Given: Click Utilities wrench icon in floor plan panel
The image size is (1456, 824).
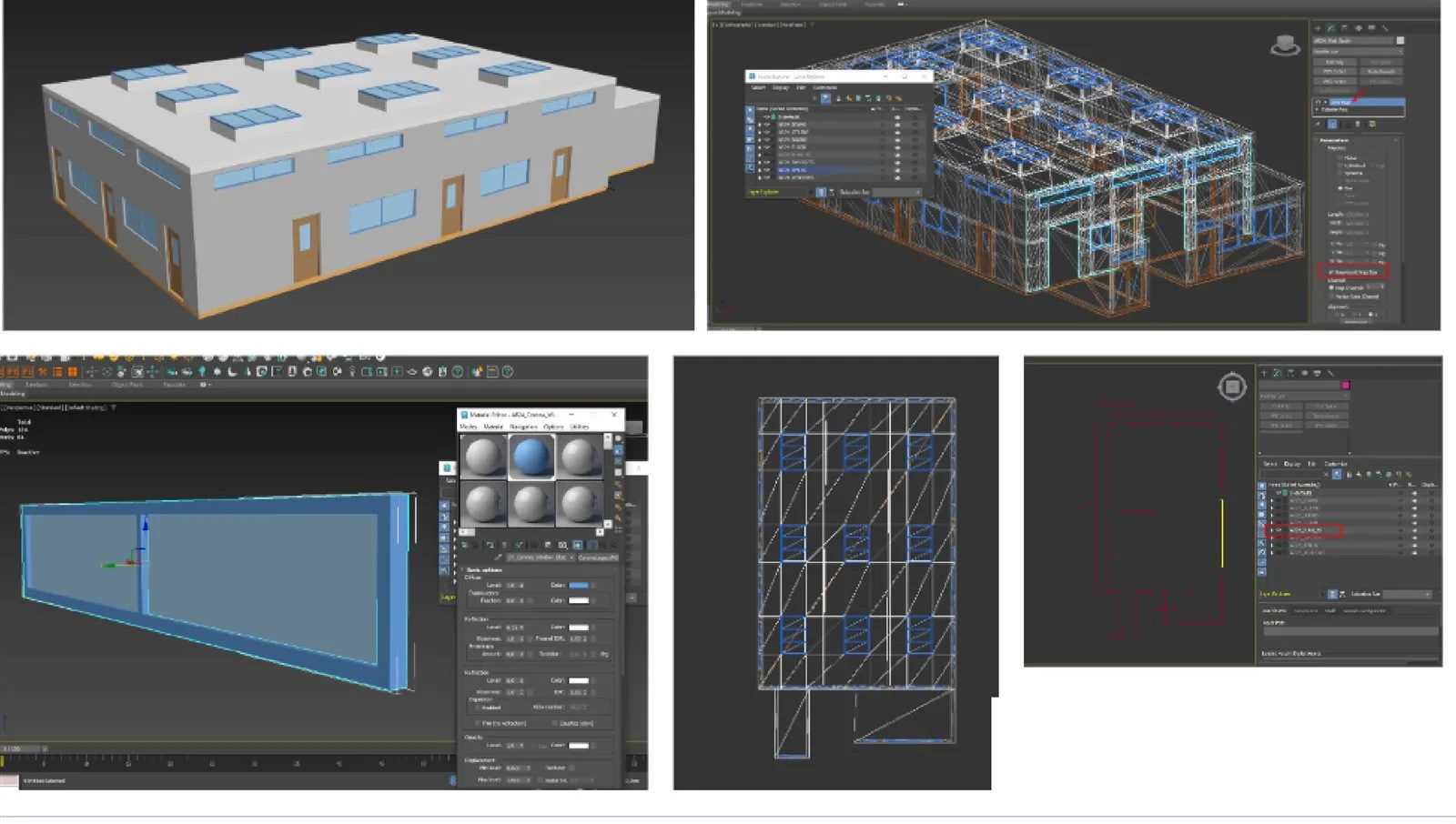Looking at the screenshot, I should coord(1330,373).
